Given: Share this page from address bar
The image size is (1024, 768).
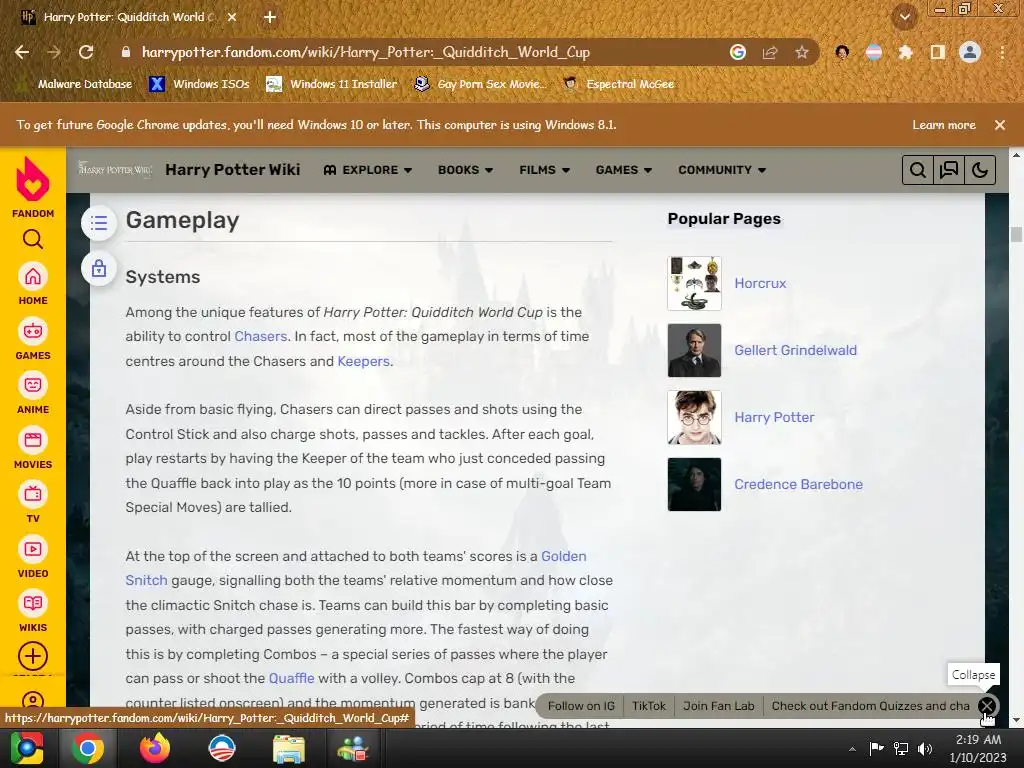Looking at the screenshot, I should point(770,52).
